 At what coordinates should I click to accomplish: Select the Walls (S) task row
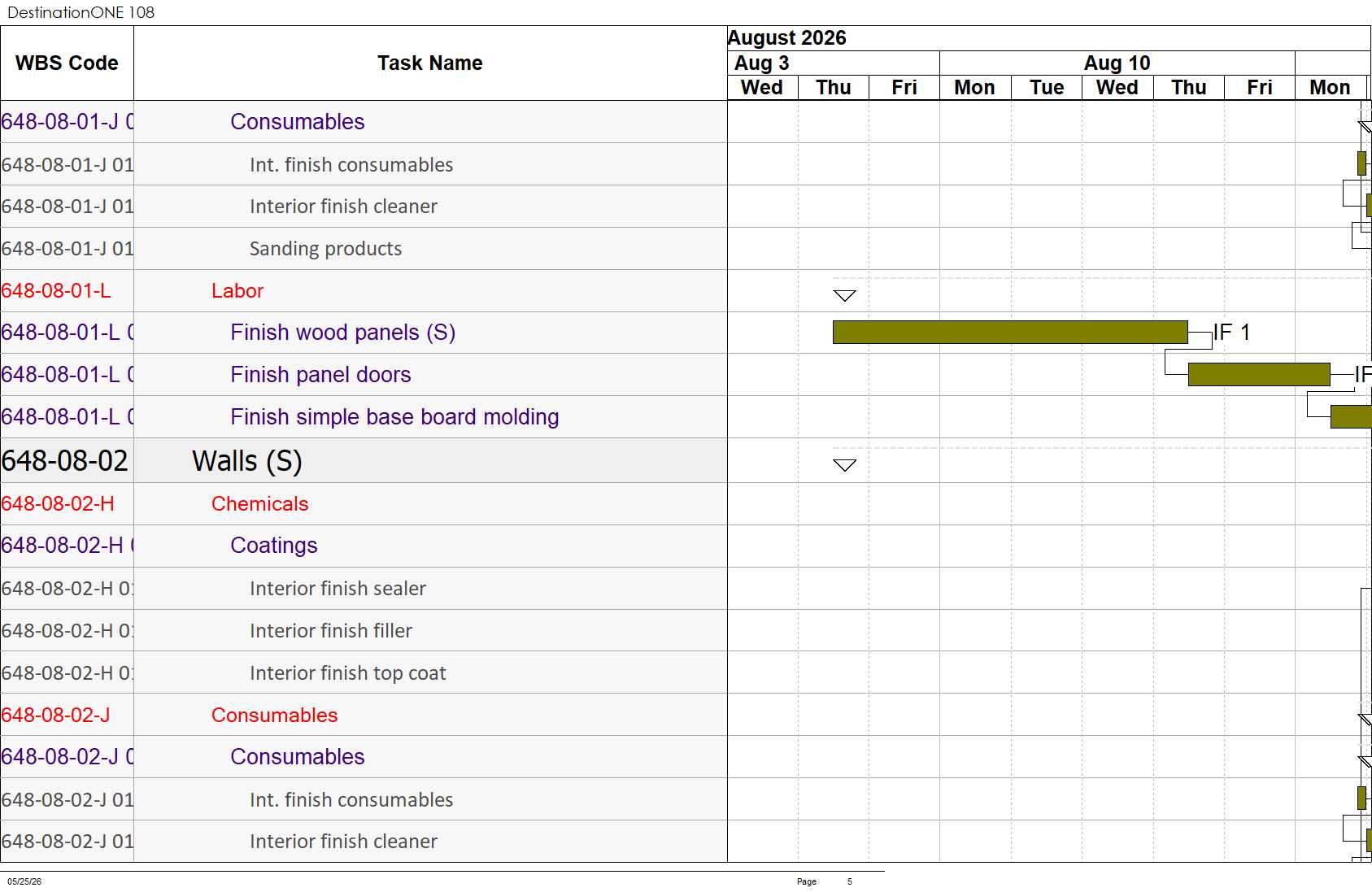tap(364, 460)
